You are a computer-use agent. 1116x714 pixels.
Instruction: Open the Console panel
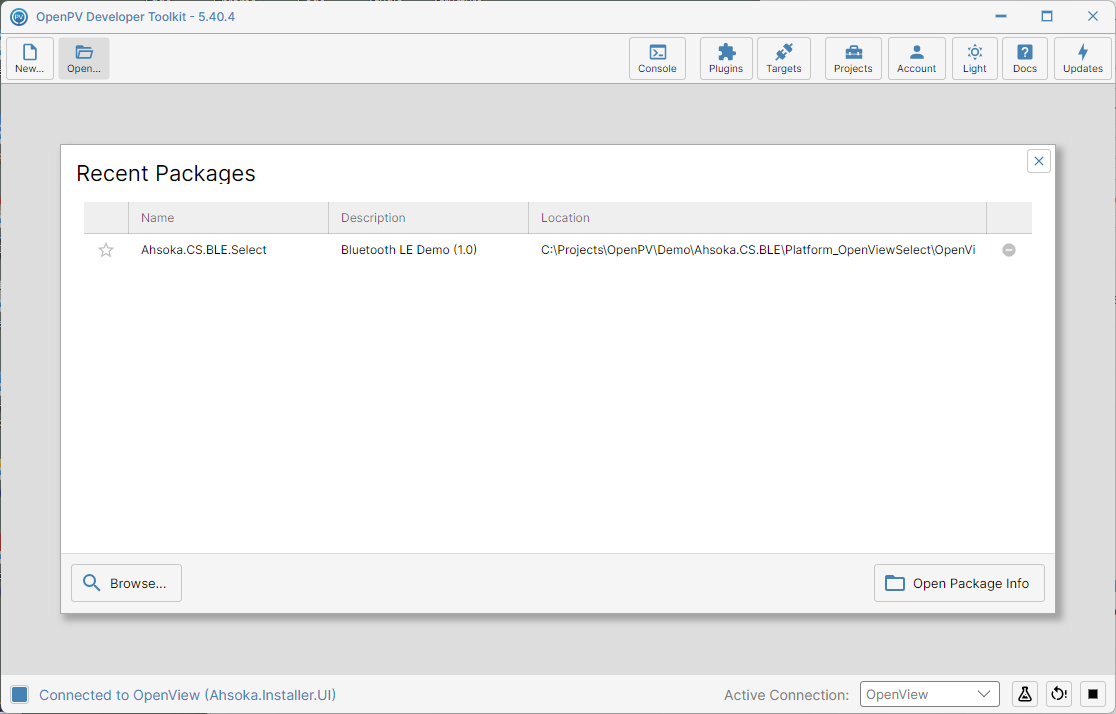pos(657,58)
